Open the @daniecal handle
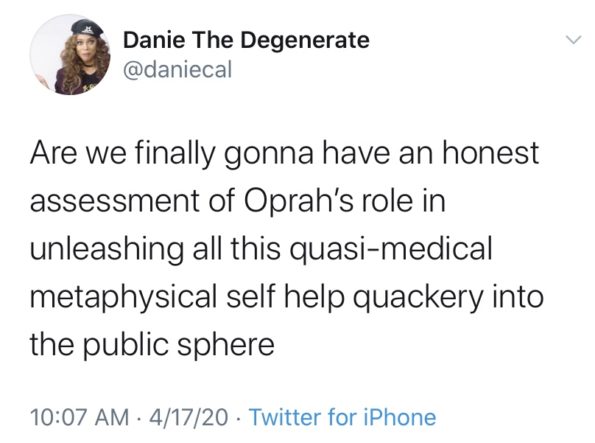595x443 pixels. (177, 69)
